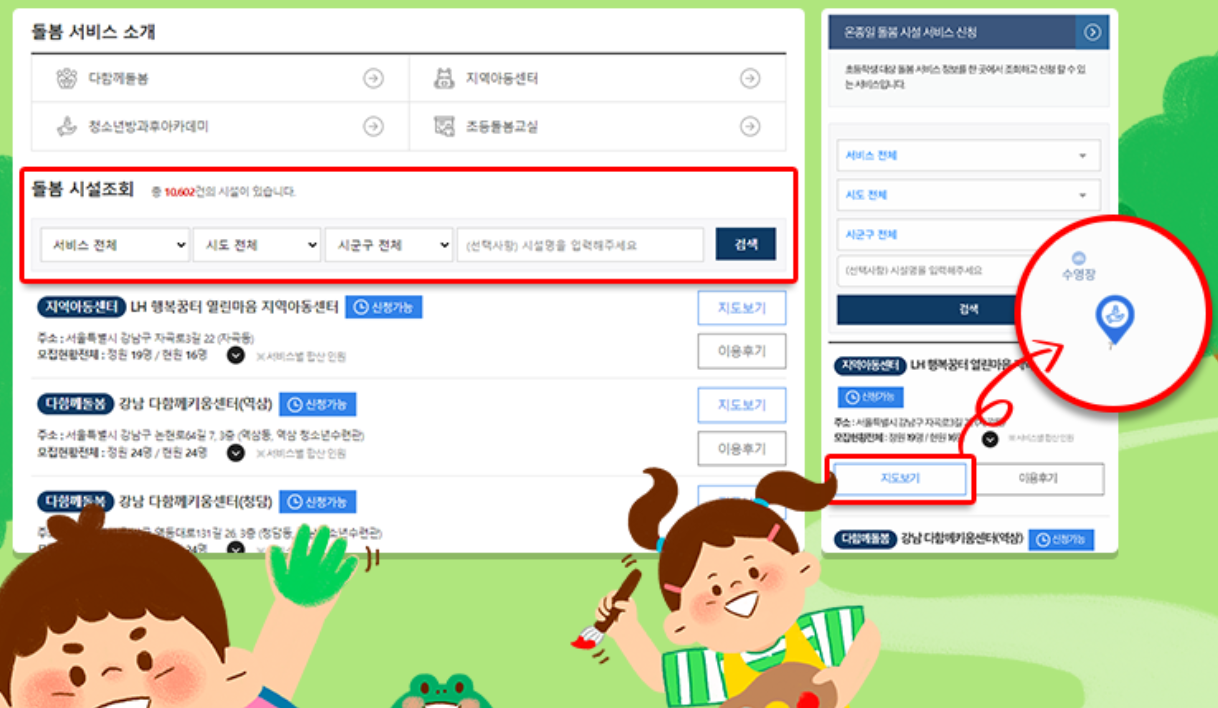Expand details chevron for LH 행복꿈터 in main list

[x=235, y=355]
